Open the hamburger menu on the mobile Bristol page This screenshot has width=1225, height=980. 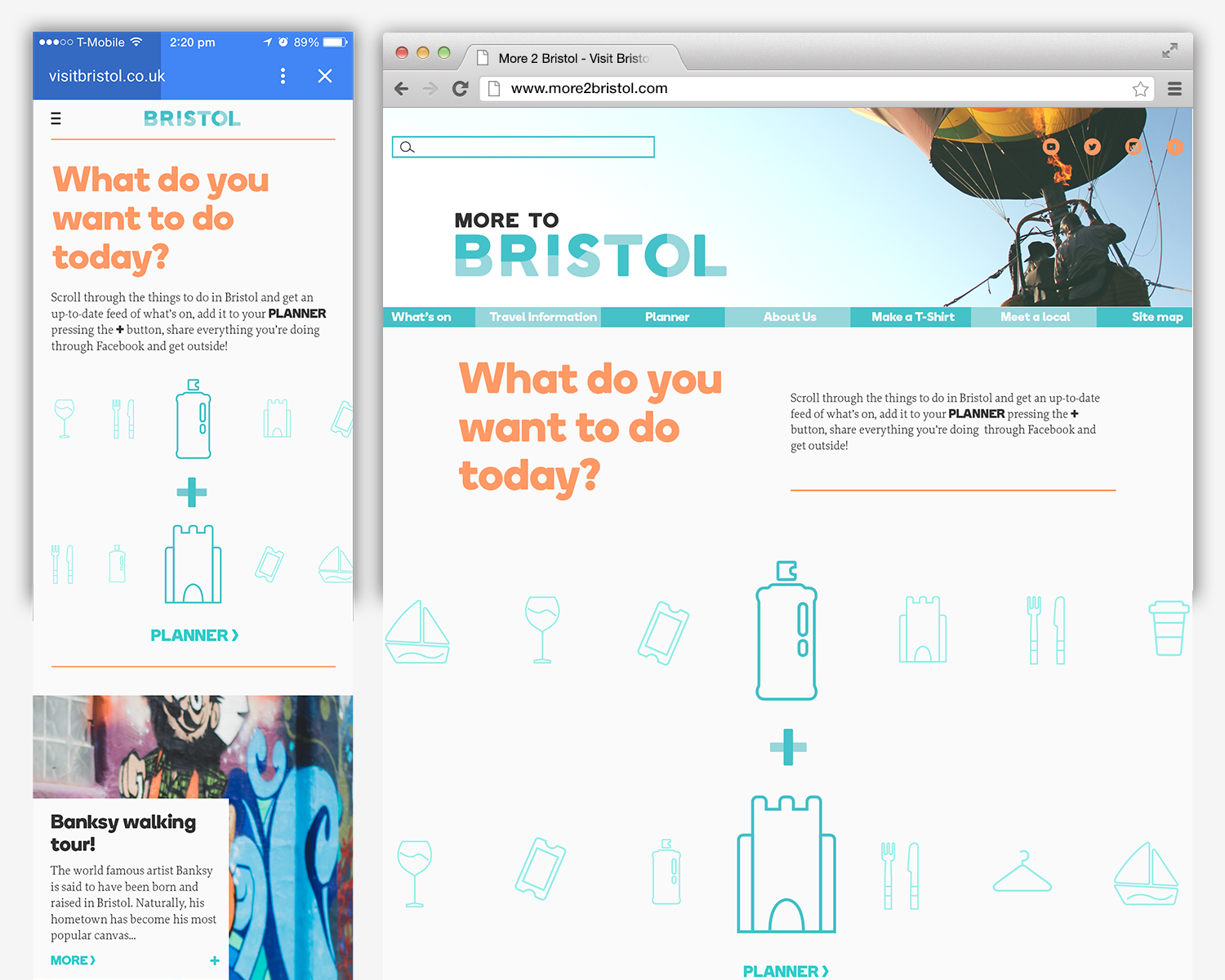pyautogui.click(x=56, y=119)
